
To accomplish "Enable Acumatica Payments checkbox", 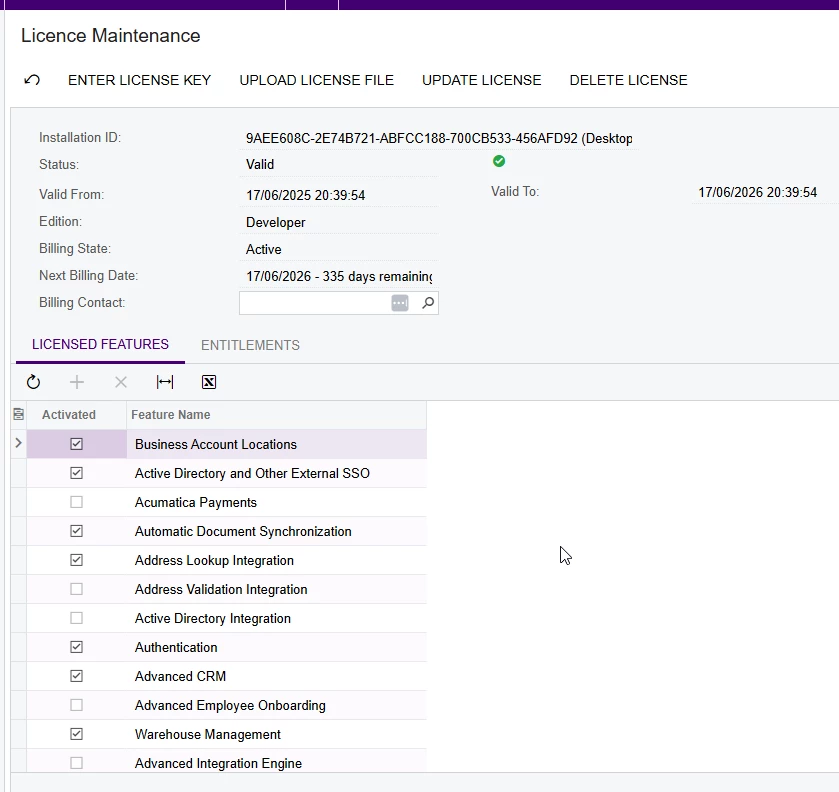I will [x=77, y=502].
